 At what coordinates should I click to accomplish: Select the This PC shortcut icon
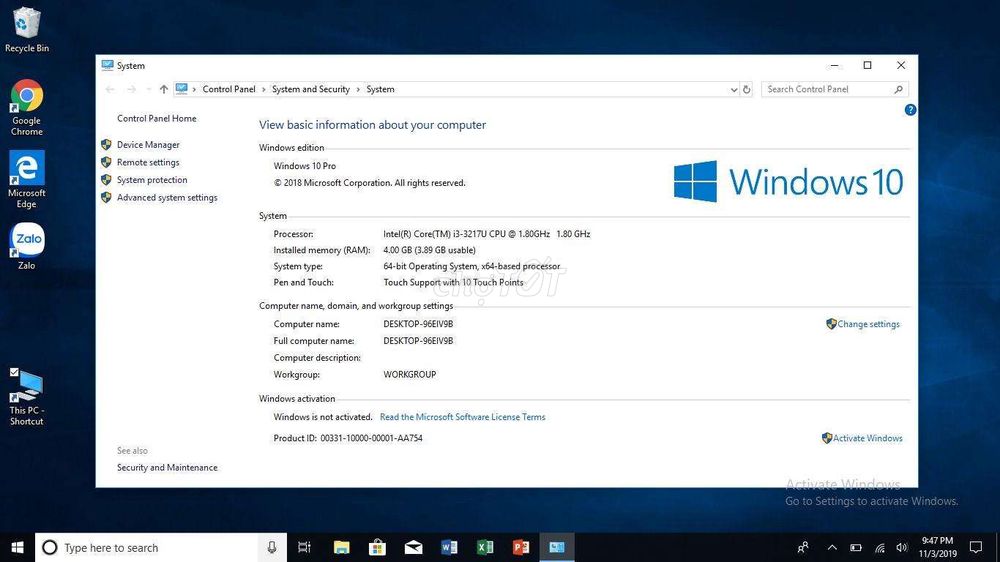click(26, 396)
